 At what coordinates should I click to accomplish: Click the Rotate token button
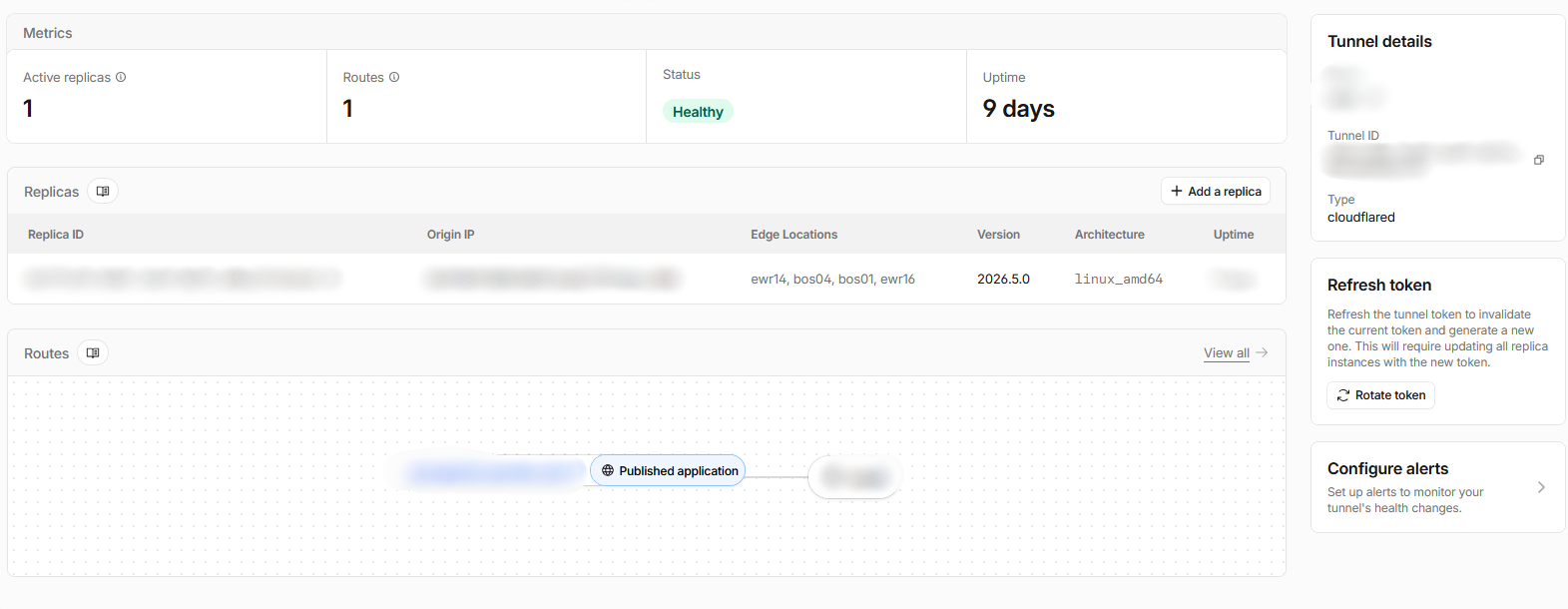point(1380,395)
